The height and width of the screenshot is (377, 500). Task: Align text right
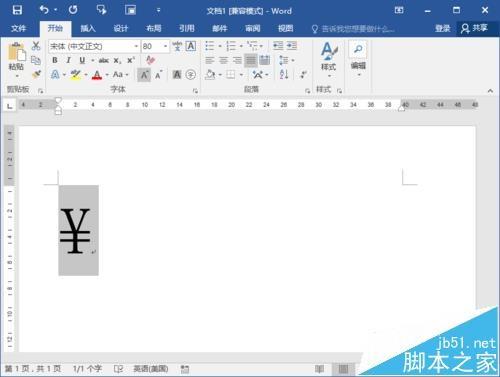tap(237, 60)
